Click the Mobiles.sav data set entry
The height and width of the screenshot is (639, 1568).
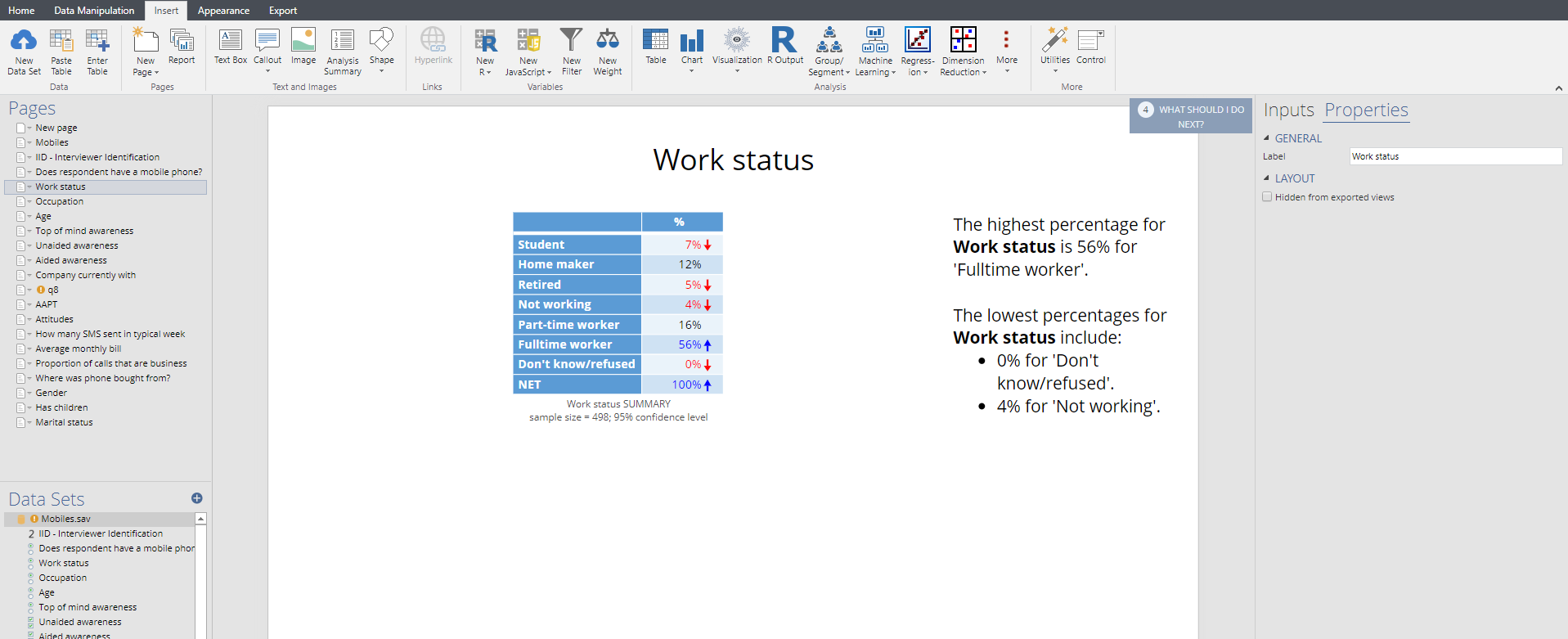pos(66,519)
